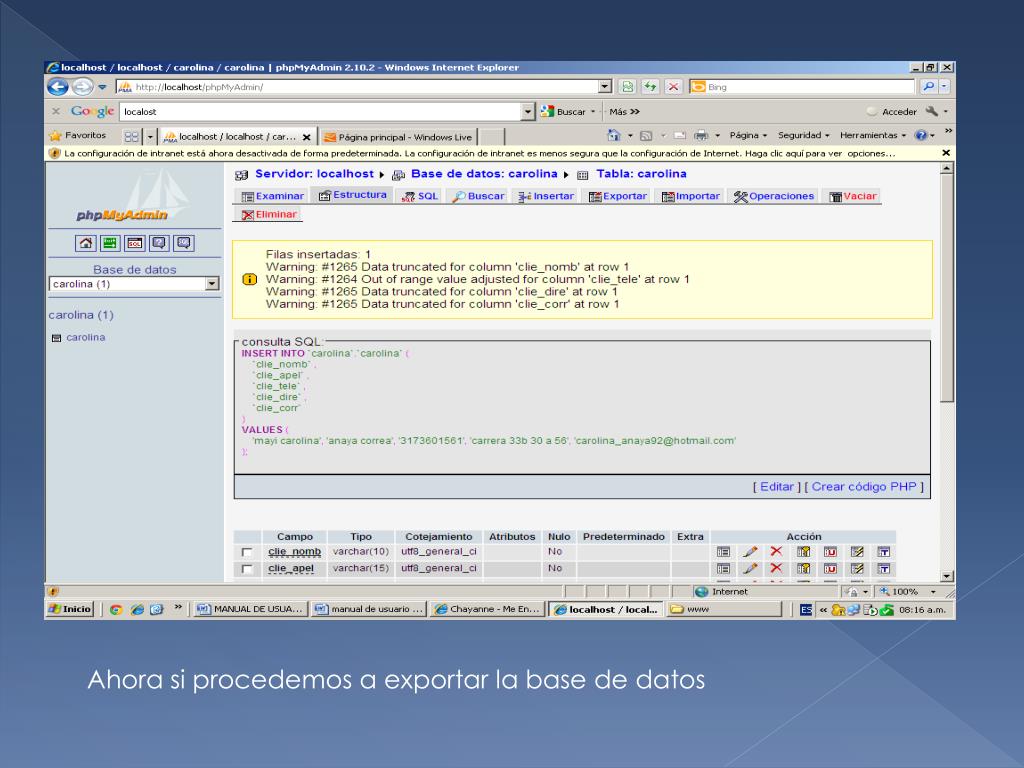Click the Editar link
The image size is (1024, 768).
pos(776,487)
